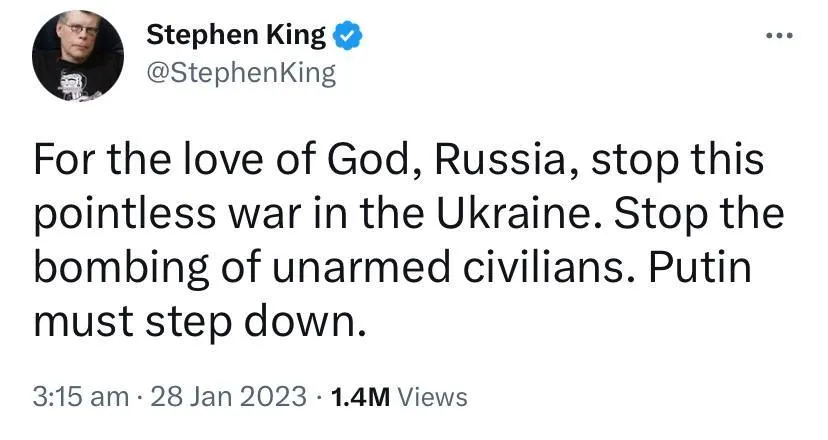The image size is (828, 440).
Task: Click the 3:15 am timestamp
Action: (80, 396)
